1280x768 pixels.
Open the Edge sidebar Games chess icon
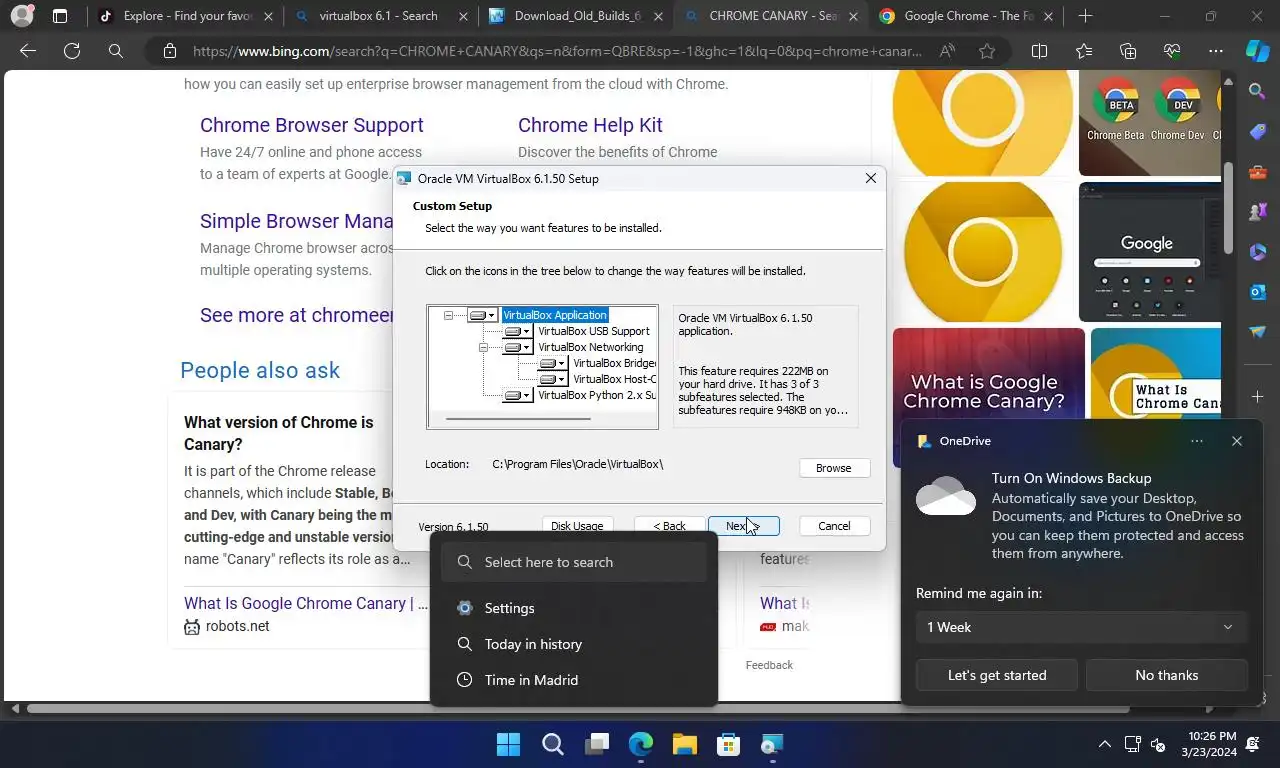pyautogui.click(x=1257, y=212)
